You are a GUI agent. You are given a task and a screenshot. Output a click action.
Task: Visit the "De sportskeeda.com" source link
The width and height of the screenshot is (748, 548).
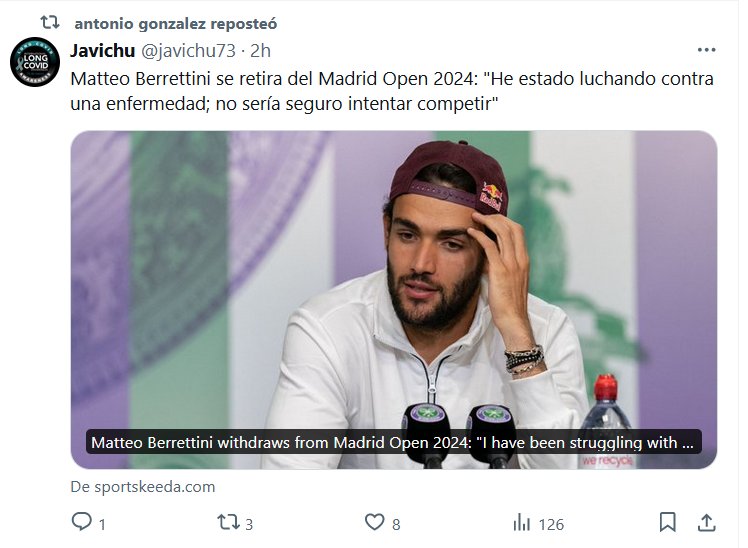(x=143, y=487)
